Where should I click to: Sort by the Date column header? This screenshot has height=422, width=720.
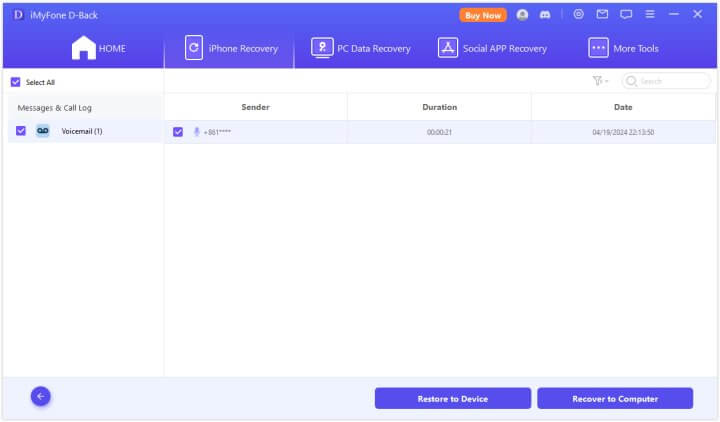tap(623, 107)
